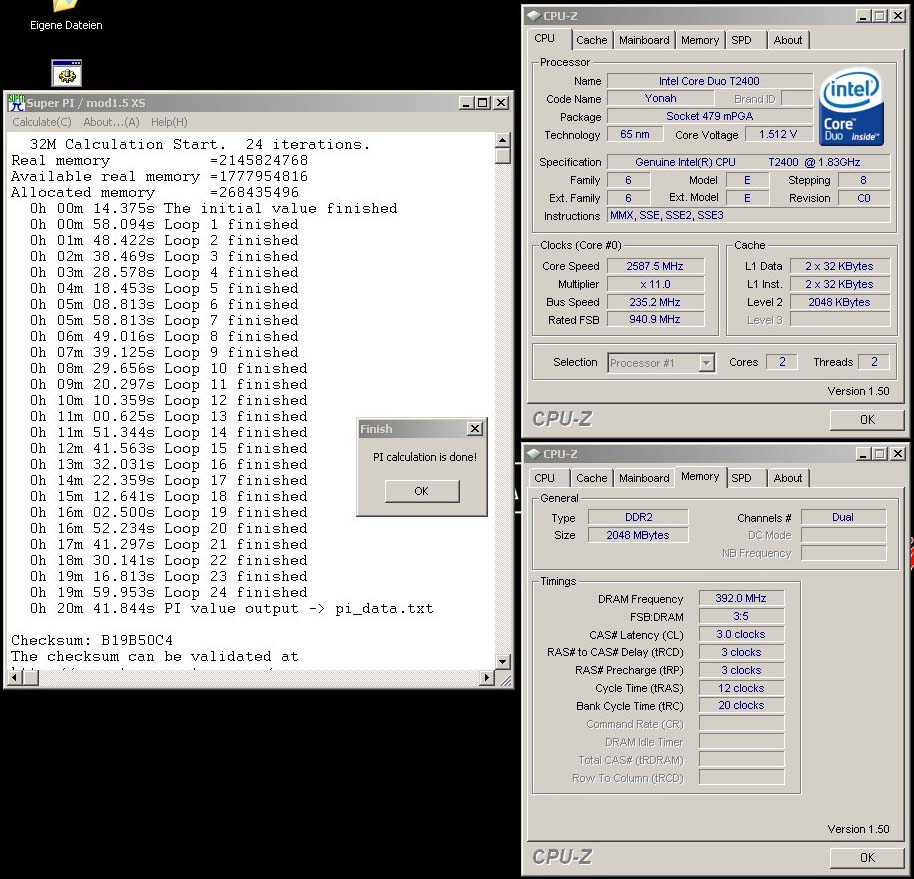Click the processor name Intel Core Duo T2400

(709, 81)
